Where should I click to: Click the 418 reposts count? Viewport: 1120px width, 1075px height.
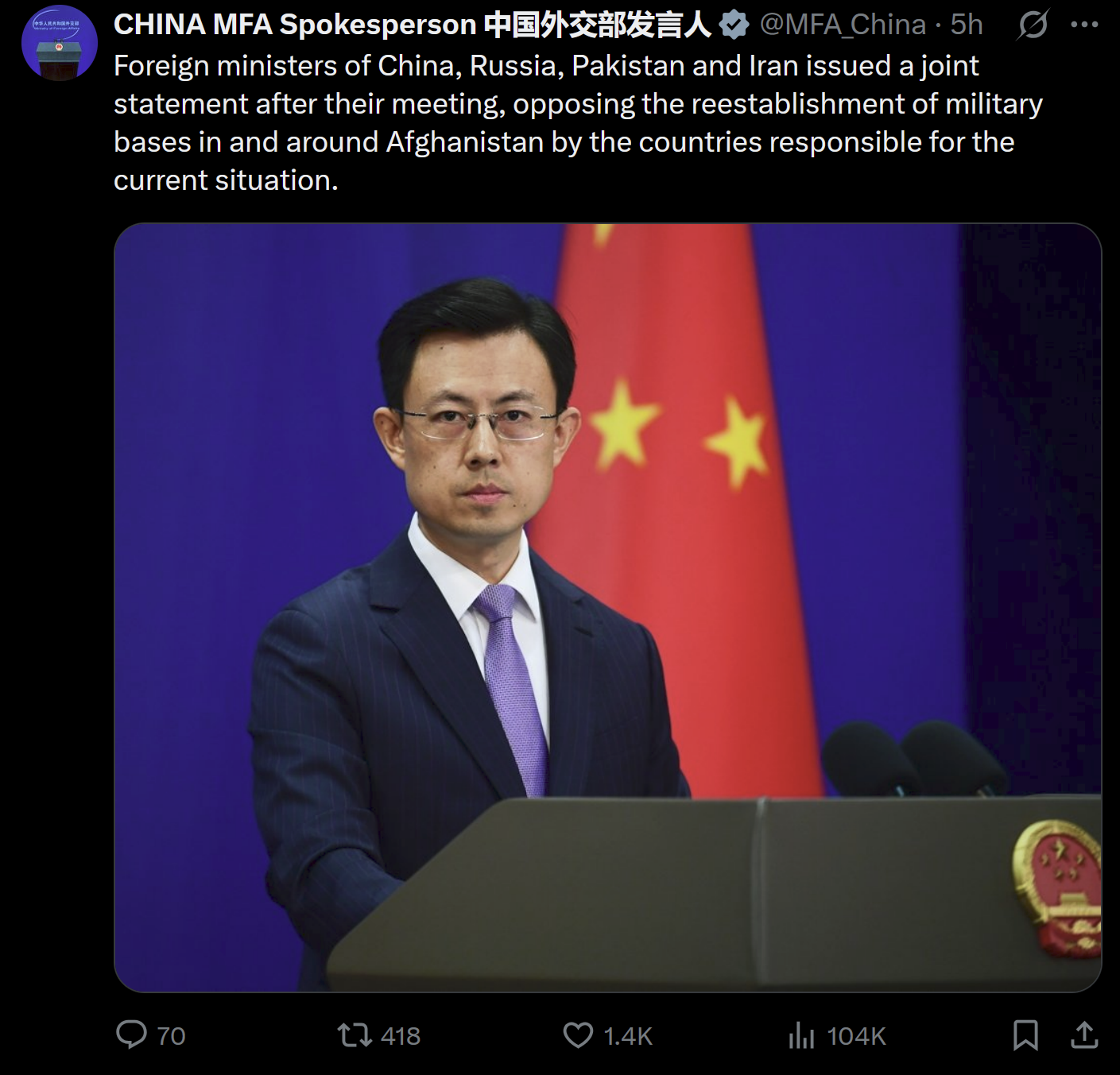(x=401, y=1036)
